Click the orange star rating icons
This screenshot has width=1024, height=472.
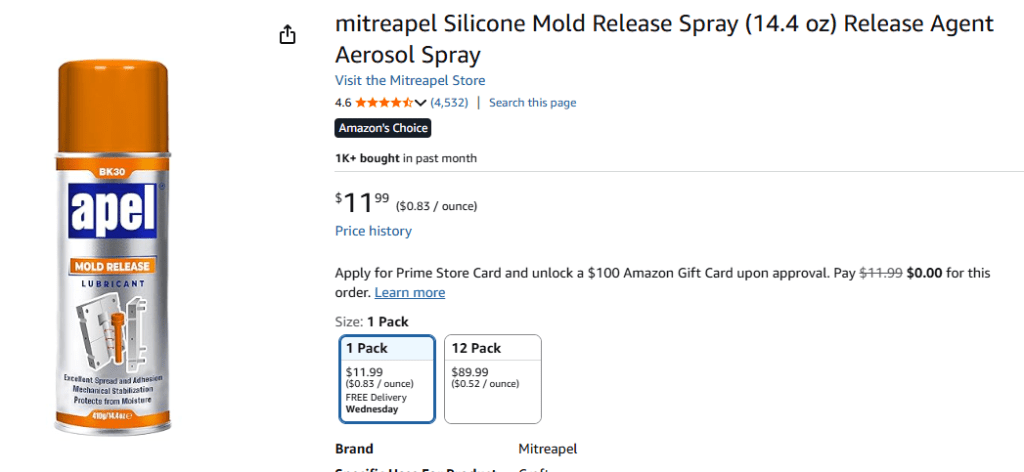pyautogui.click(x=384, y=103)
